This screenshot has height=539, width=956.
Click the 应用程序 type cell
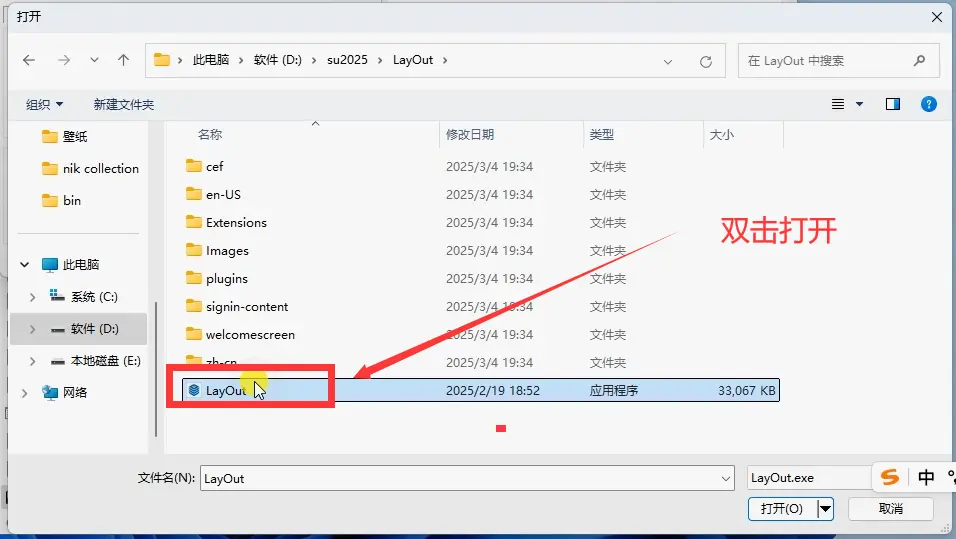pos(614,391)
